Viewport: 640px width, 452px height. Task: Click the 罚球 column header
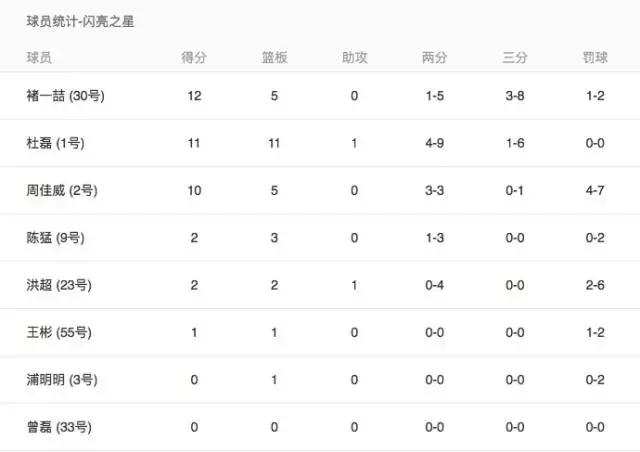coord(595,58)
